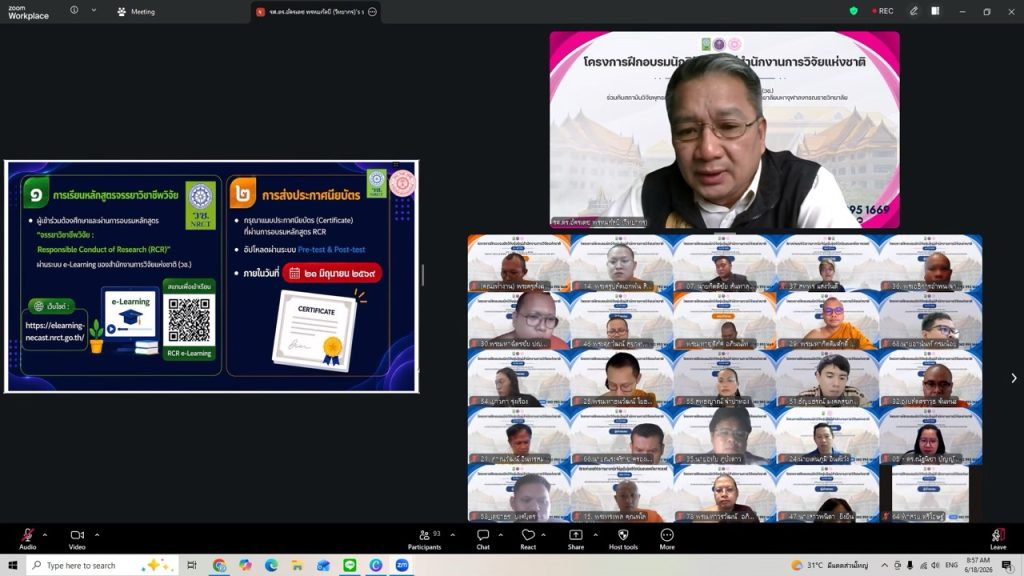Switch to the Meeting tab
The image size is (1024, 576).
pos(136,12)
